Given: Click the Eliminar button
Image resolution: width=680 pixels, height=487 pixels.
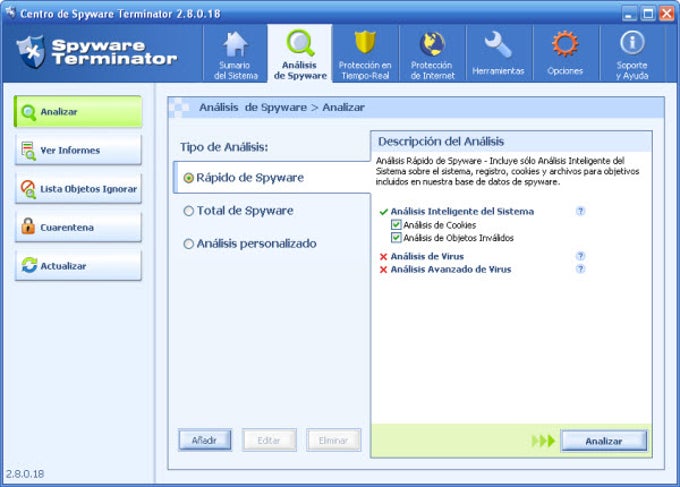Looking at the screenshot, I should 333,441.
